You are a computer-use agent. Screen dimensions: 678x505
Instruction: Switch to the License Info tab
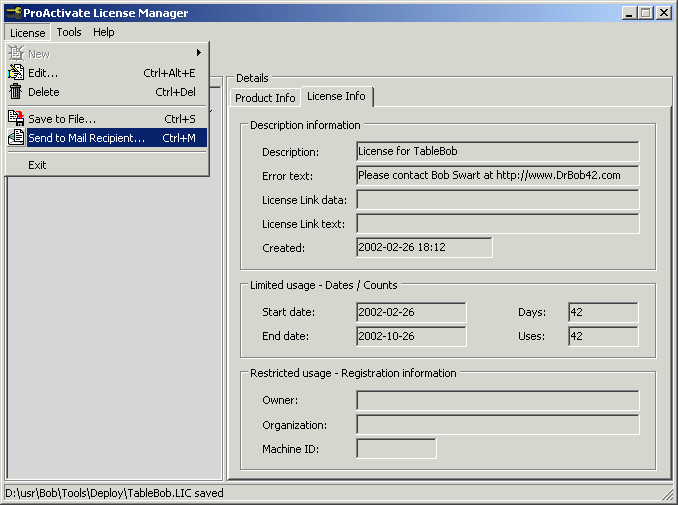[x=336, y=96]
